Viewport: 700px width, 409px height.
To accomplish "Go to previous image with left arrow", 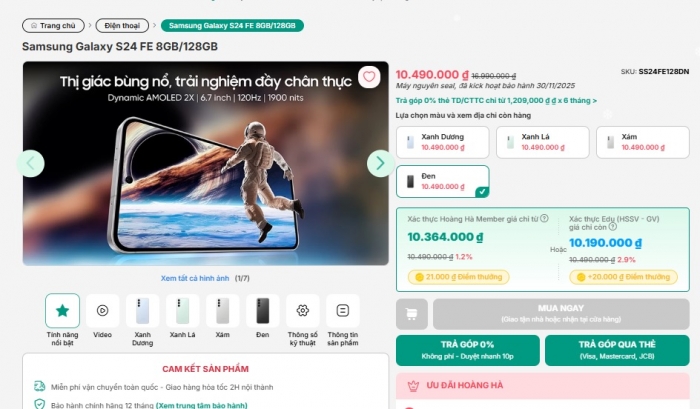I will [x=31, y=163].
